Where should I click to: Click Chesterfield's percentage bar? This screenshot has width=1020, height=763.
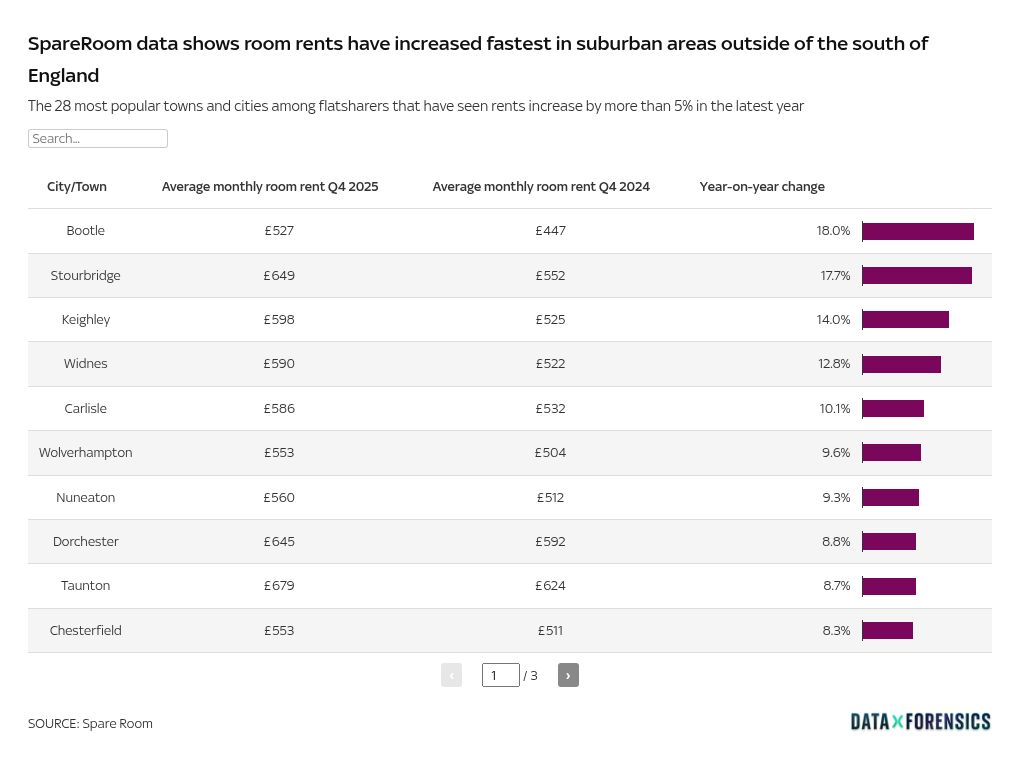click(887, 630)
